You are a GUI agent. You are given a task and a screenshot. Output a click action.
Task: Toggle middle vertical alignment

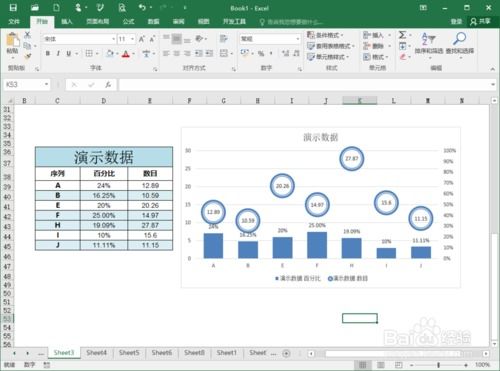pyautogui.click(x=177, y=39)
